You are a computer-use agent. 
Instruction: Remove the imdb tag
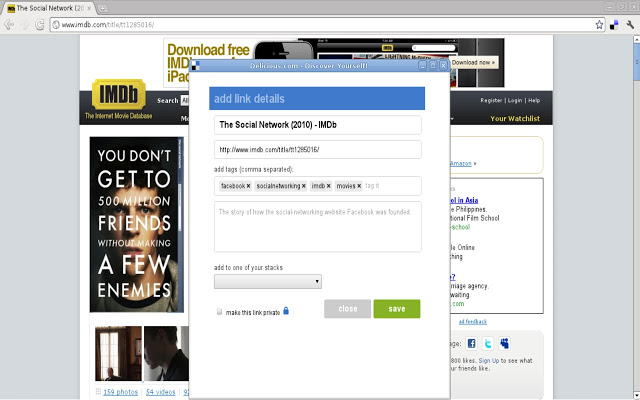point(328,186)
